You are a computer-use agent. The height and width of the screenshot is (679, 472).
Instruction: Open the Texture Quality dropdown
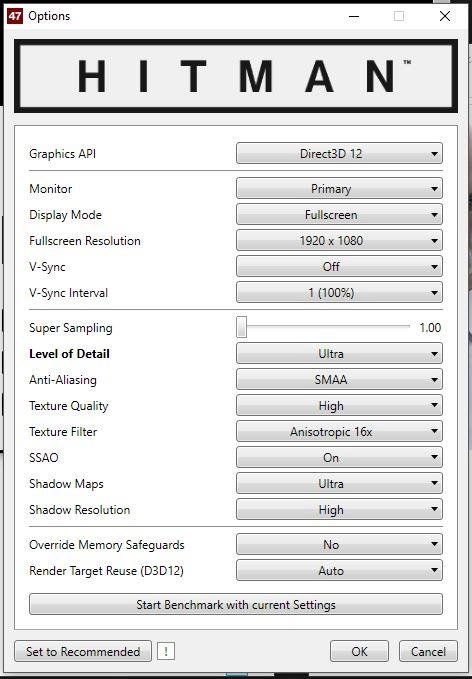(x=339, y=406)
